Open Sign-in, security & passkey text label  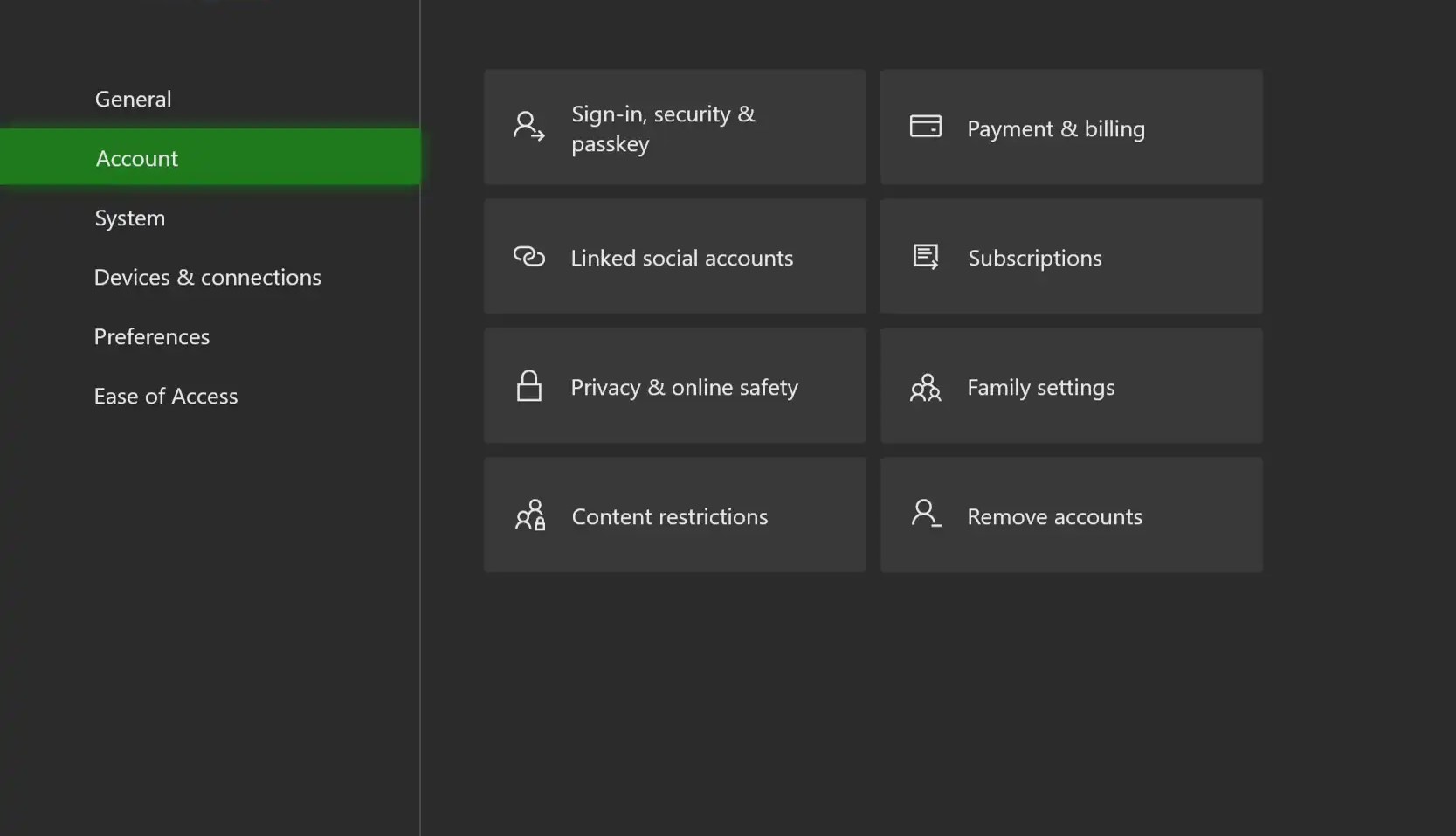pos(662,128)
